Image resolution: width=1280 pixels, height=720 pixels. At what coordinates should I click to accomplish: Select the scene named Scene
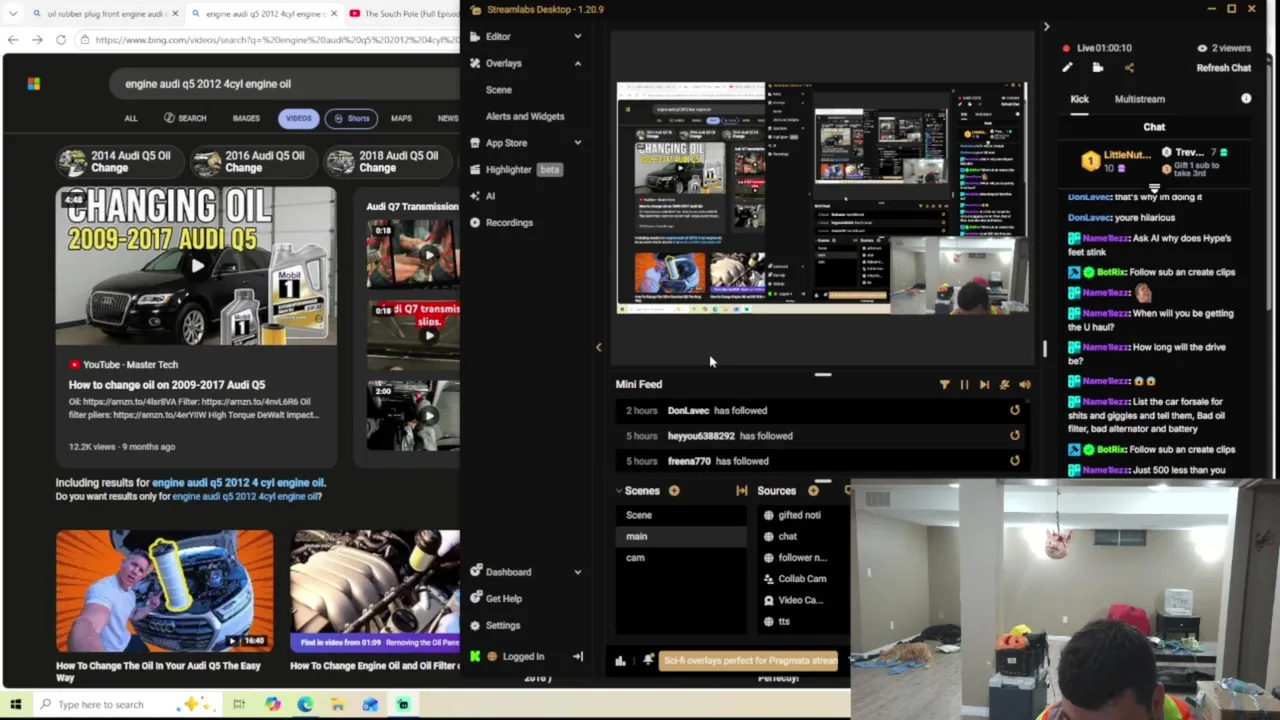click(x=680, y=515)
